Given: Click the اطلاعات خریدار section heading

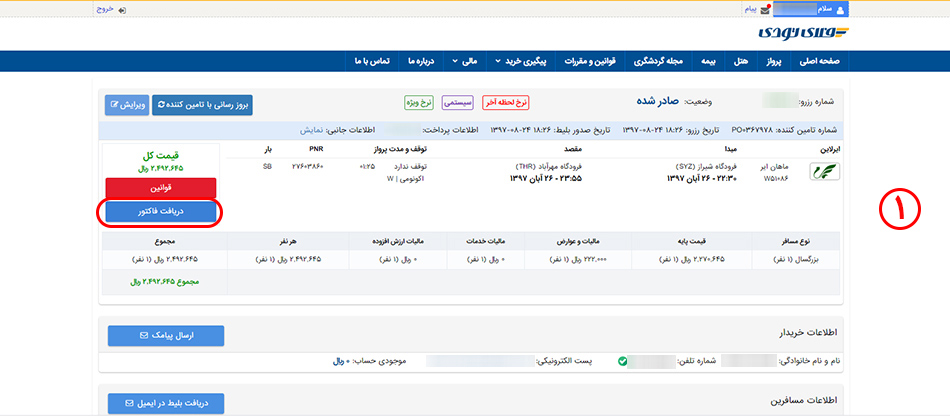Looking at the screenshot, I should point(807,333).
